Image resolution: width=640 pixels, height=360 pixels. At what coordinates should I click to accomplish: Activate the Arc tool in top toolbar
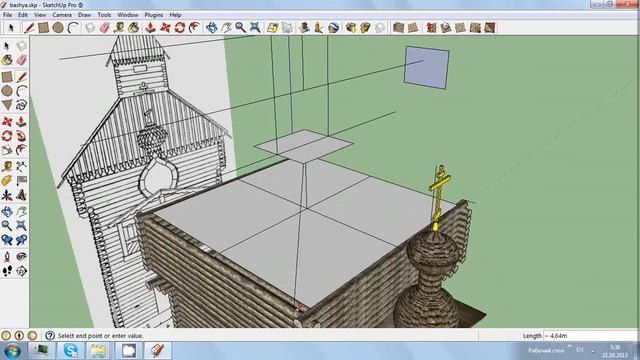click(73, 28)
